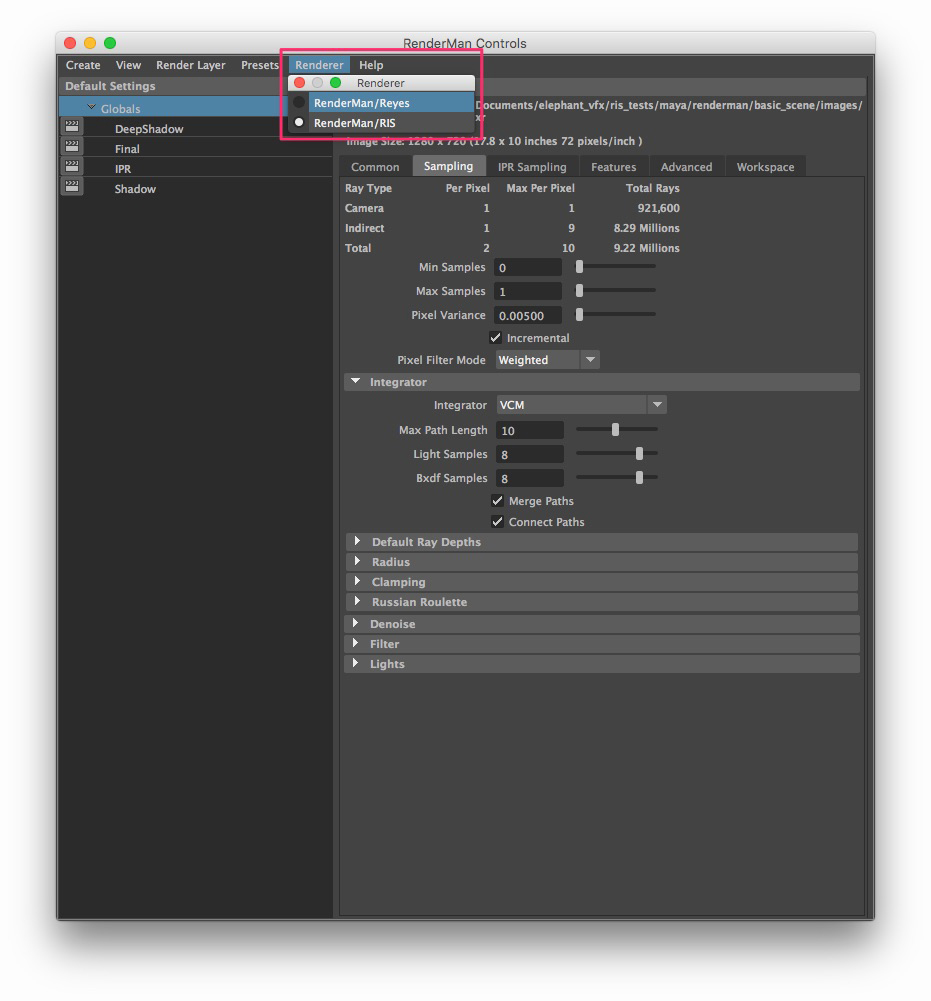Expand the Radius section

click(358, 562)
